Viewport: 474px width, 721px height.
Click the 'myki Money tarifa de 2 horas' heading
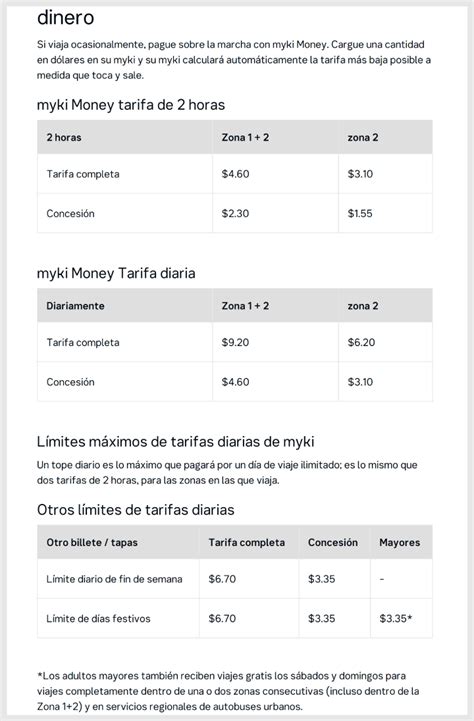click(131, 105)
